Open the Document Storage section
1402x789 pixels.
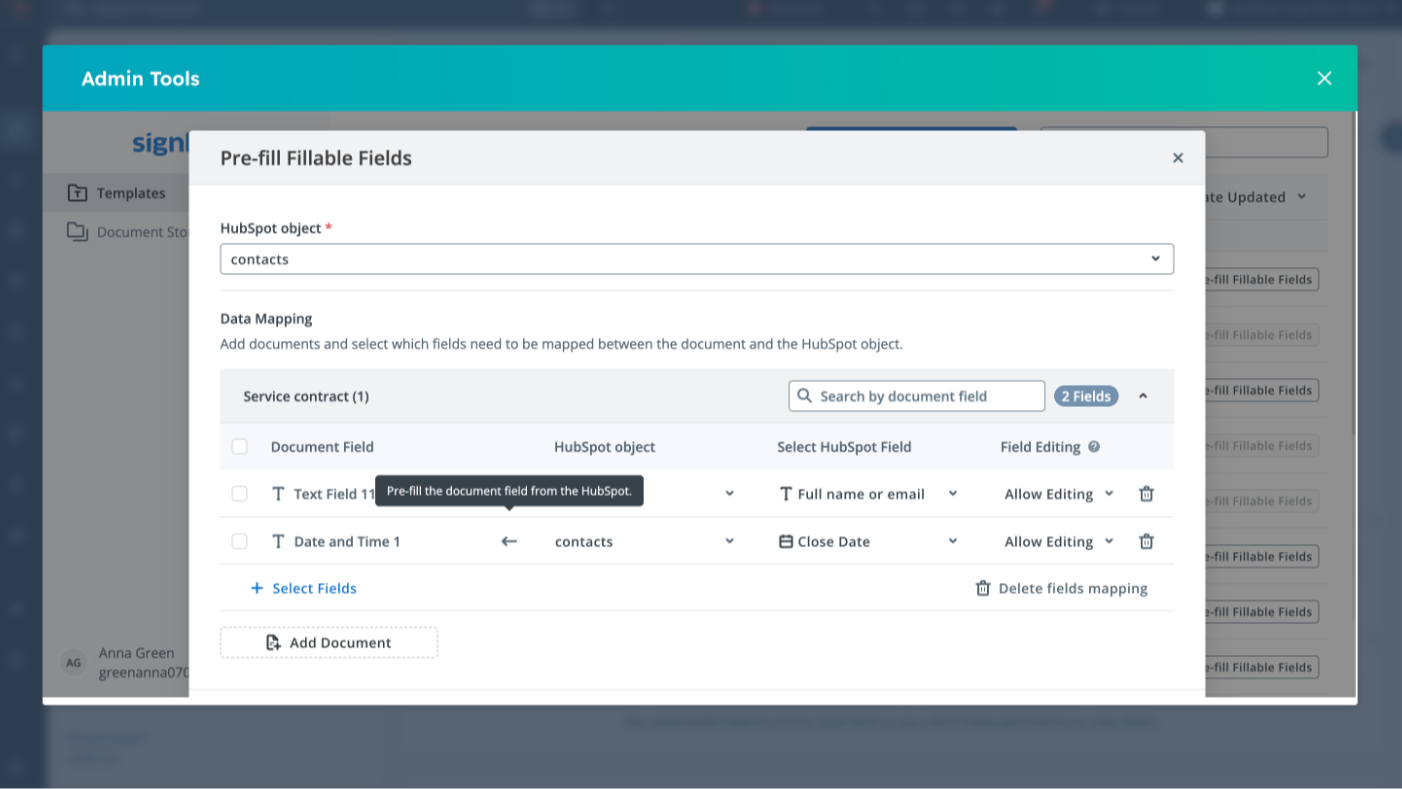coord(140,231)
